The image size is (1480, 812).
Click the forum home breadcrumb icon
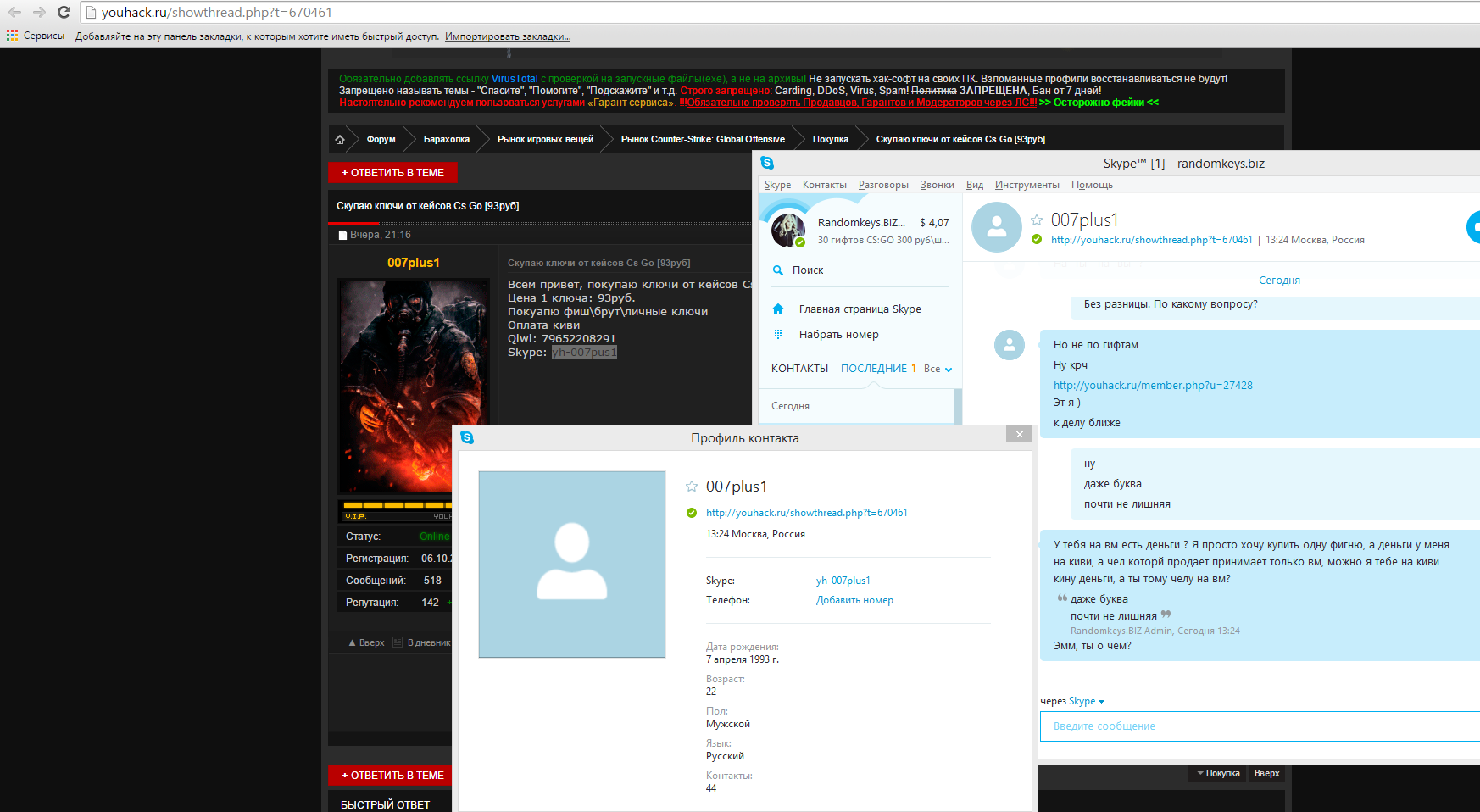click(340, 139)
